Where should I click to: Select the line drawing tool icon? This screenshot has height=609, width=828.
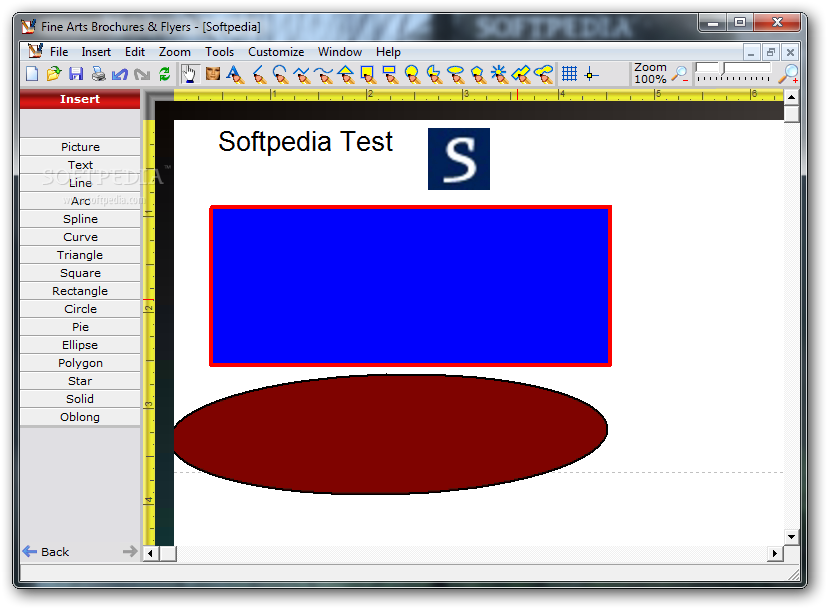point(258,74)
